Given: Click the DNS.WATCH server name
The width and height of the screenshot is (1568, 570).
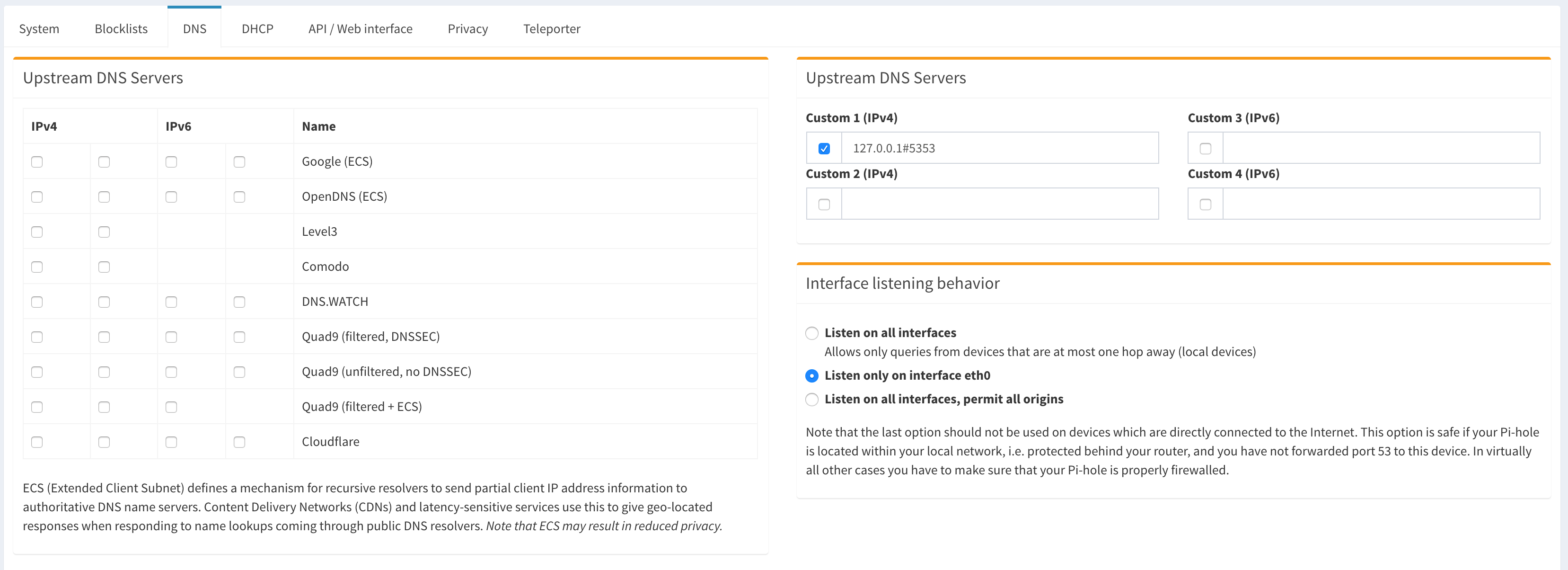Looking at the screenshot, I should tap(335, 302).
